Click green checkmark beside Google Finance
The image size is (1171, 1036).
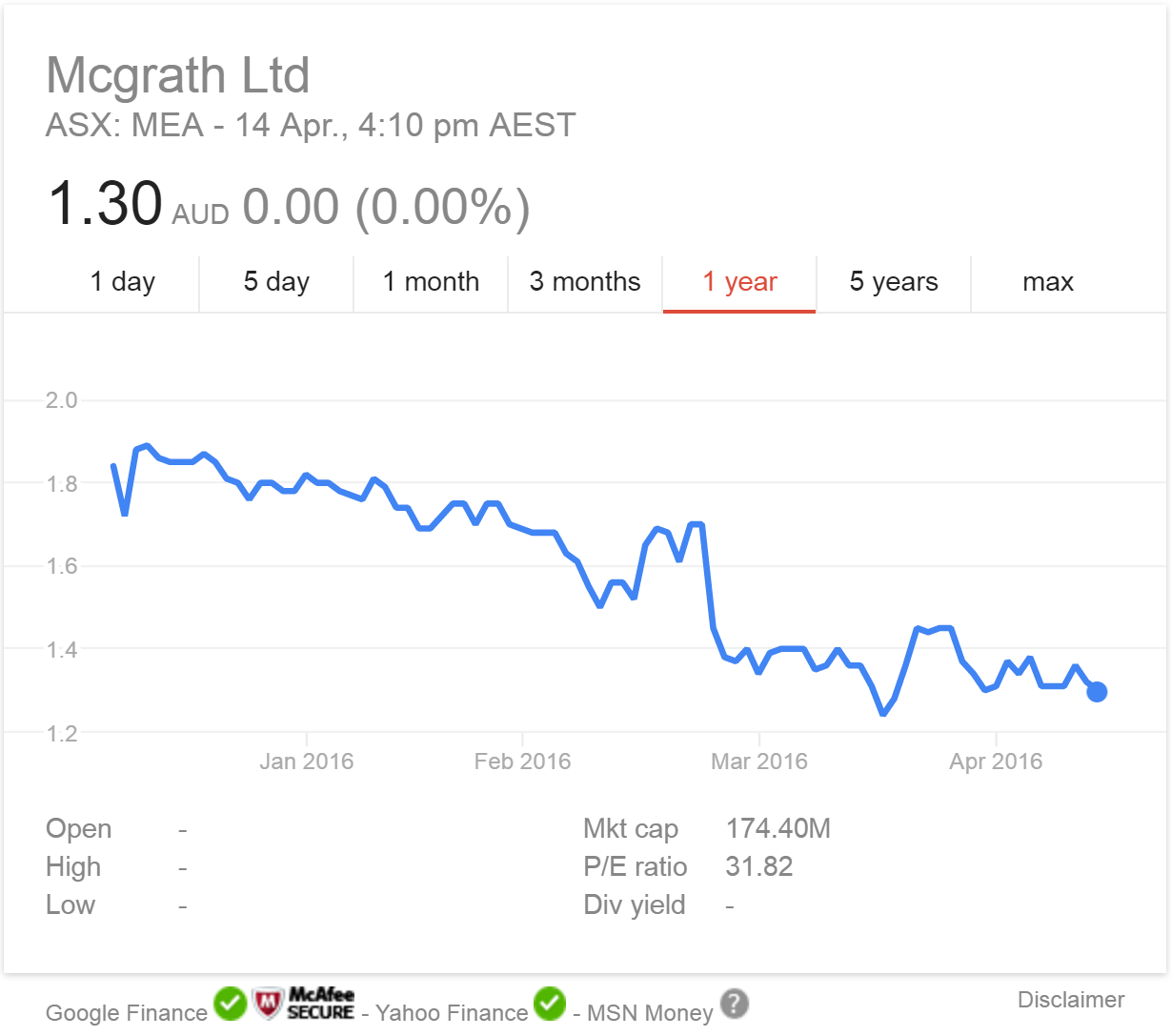pyautogui.click(x=230, y=1004)
